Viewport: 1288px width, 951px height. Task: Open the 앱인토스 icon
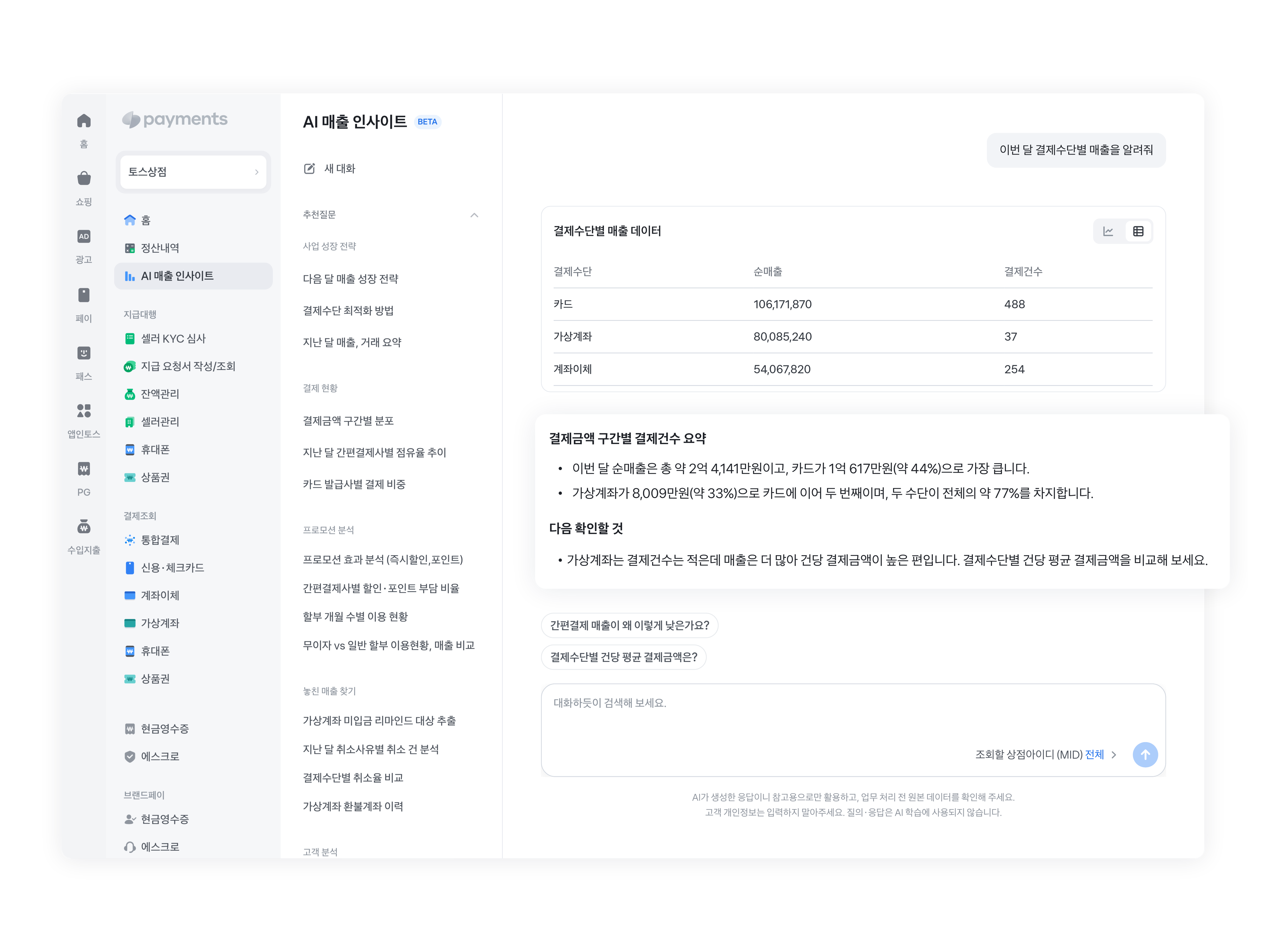coord(84,410)
